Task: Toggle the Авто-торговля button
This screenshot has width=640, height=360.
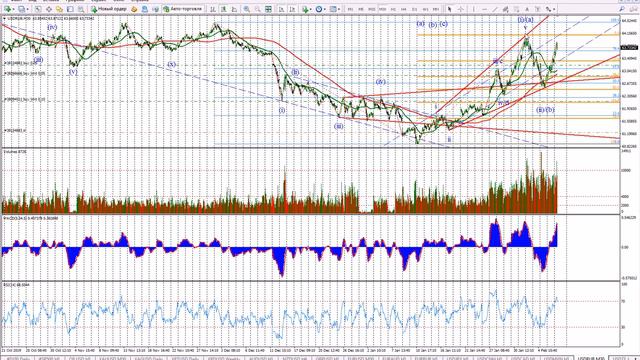Action: pyautogui.click(x=183, y=9)
